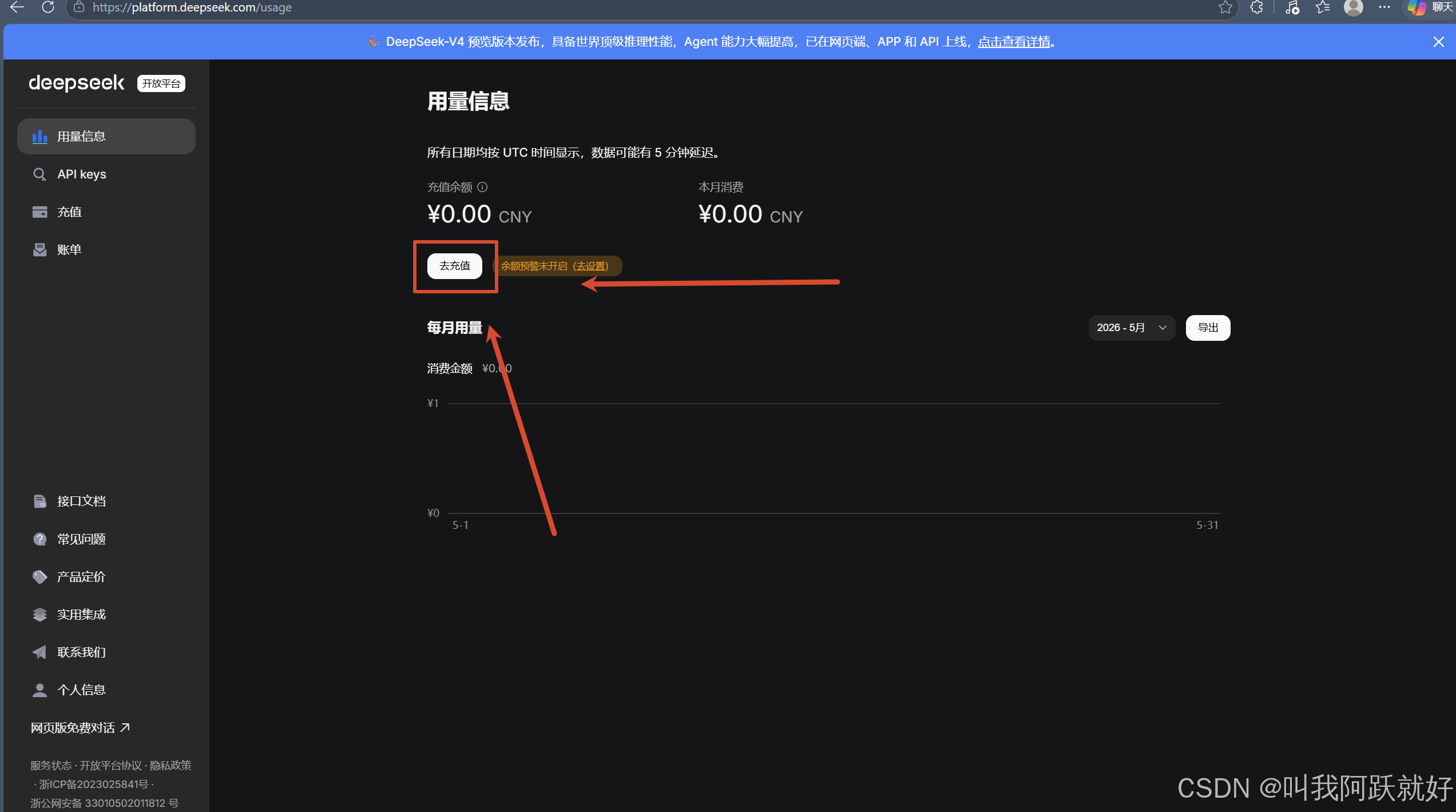Open the browser three-dot settings menu
Viewport: 1456px width, 812px height.
click(x=1384, y=7)
